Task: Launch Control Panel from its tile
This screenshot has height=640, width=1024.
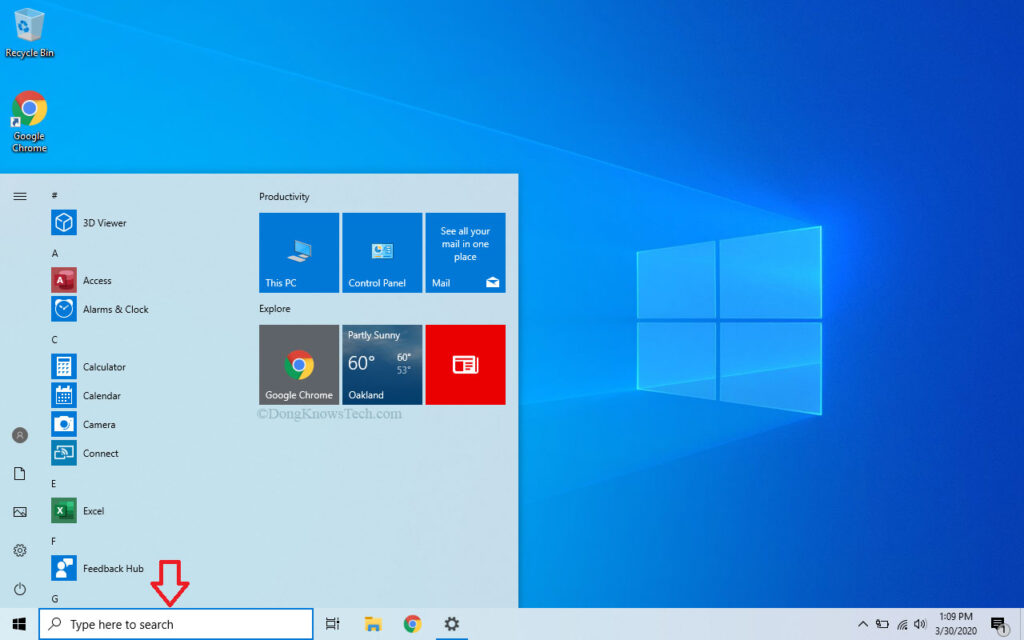Action: pos(382,252)
